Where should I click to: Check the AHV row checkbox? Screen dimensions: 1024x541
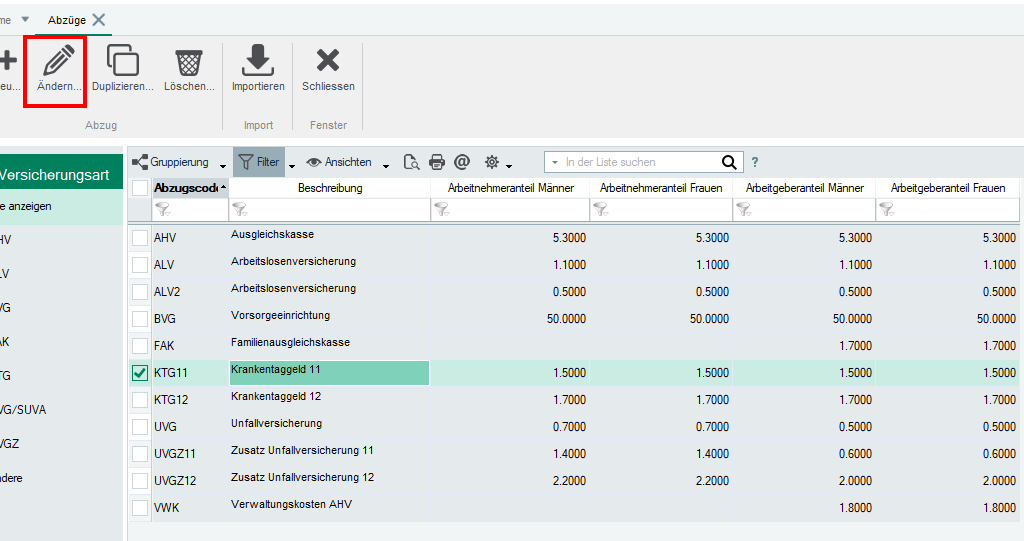click(x=140, y=238)
